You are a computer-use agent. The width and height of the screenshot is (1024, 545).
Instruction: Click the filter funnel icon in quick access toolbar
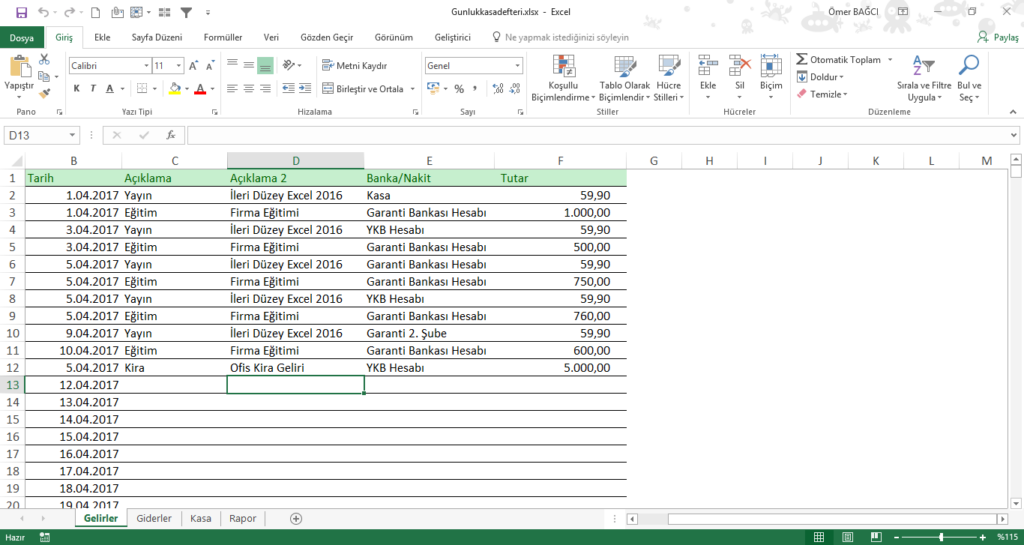(x=186, y=13)
